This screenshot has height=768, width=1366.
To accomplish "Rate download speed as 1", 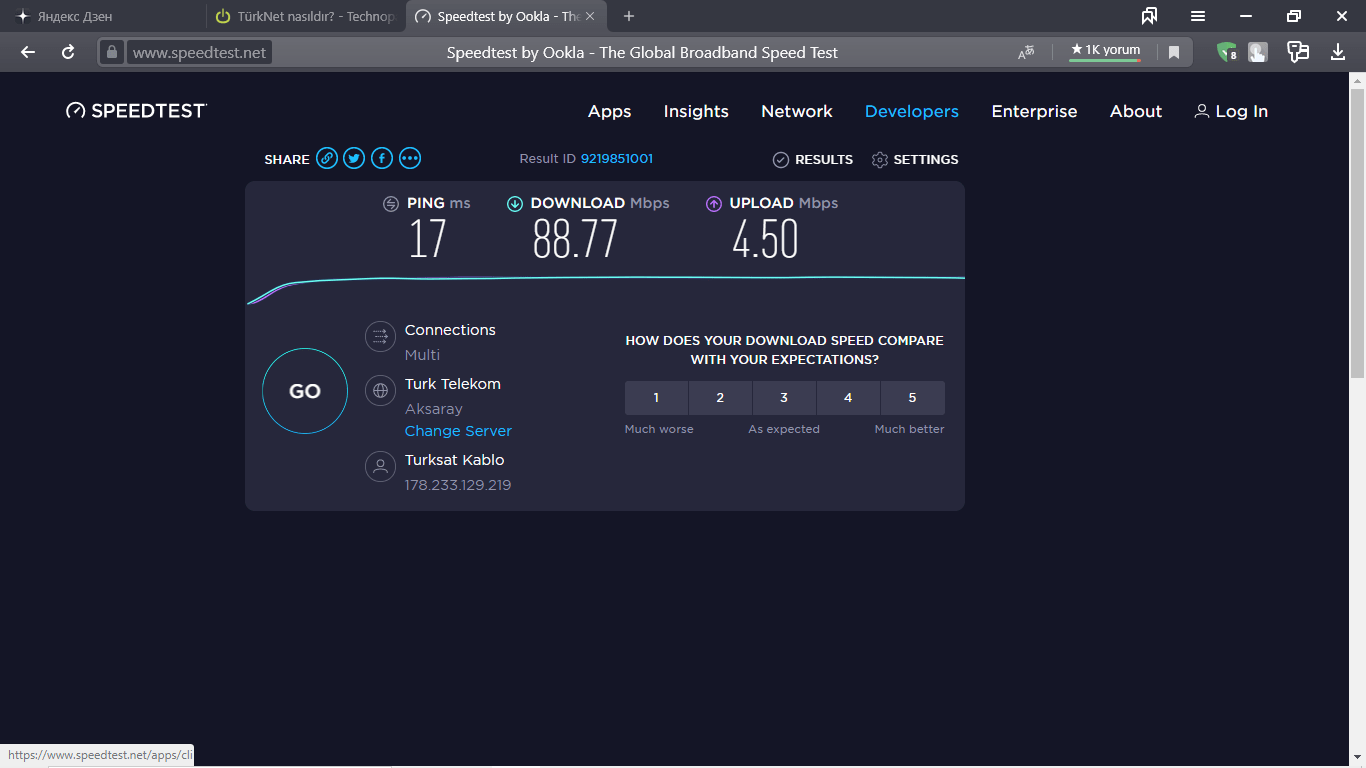I will coord(657,398).
